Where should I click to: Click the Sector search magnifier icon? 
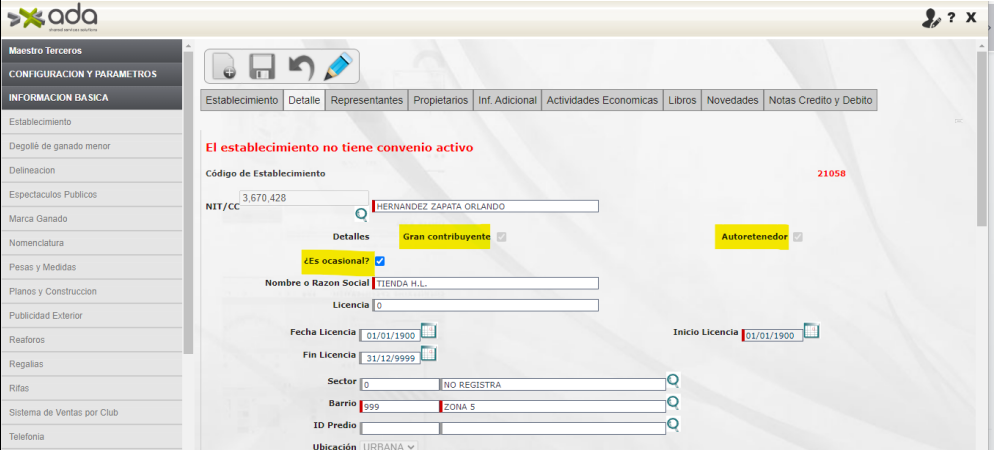point(673,381)
